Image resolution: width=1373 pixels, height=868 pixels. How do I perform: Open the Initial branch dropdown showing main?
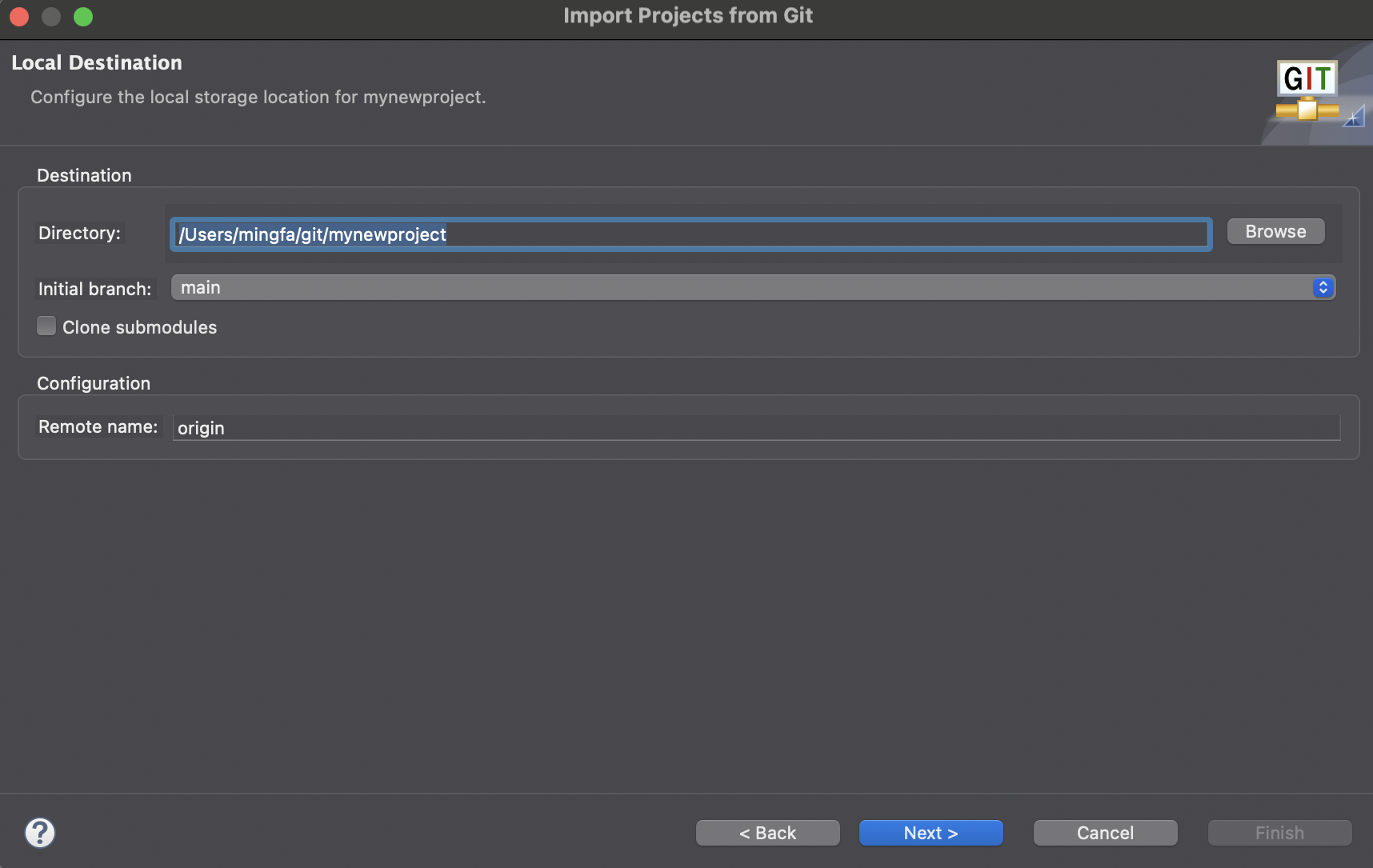click(x=744, y=288)
